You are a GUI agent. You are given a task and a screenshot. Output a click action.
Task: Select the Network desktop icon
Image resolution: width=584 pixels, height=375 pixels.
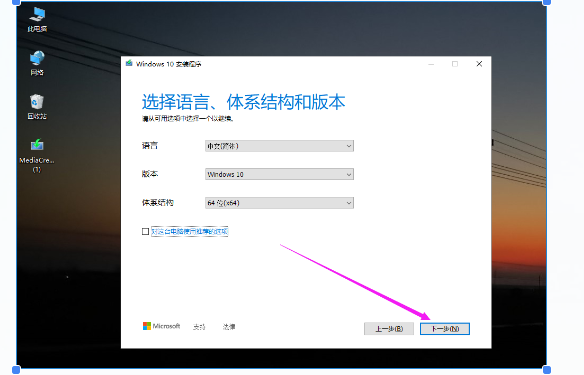(37, 63)
